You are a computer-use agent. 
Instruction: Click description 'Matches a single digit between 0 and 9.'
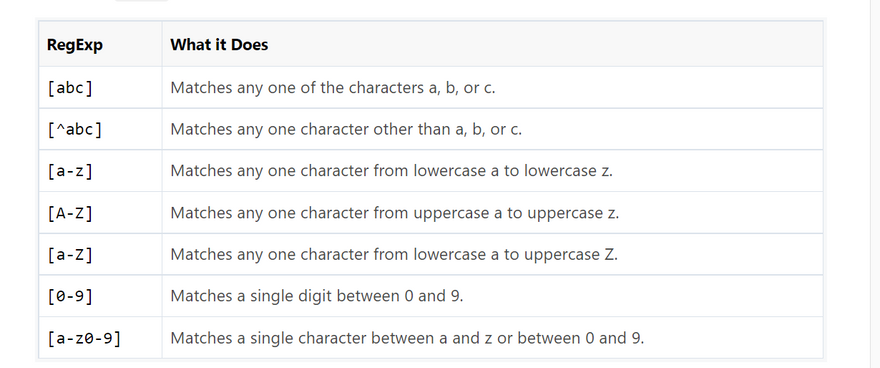tap(317, 296)
